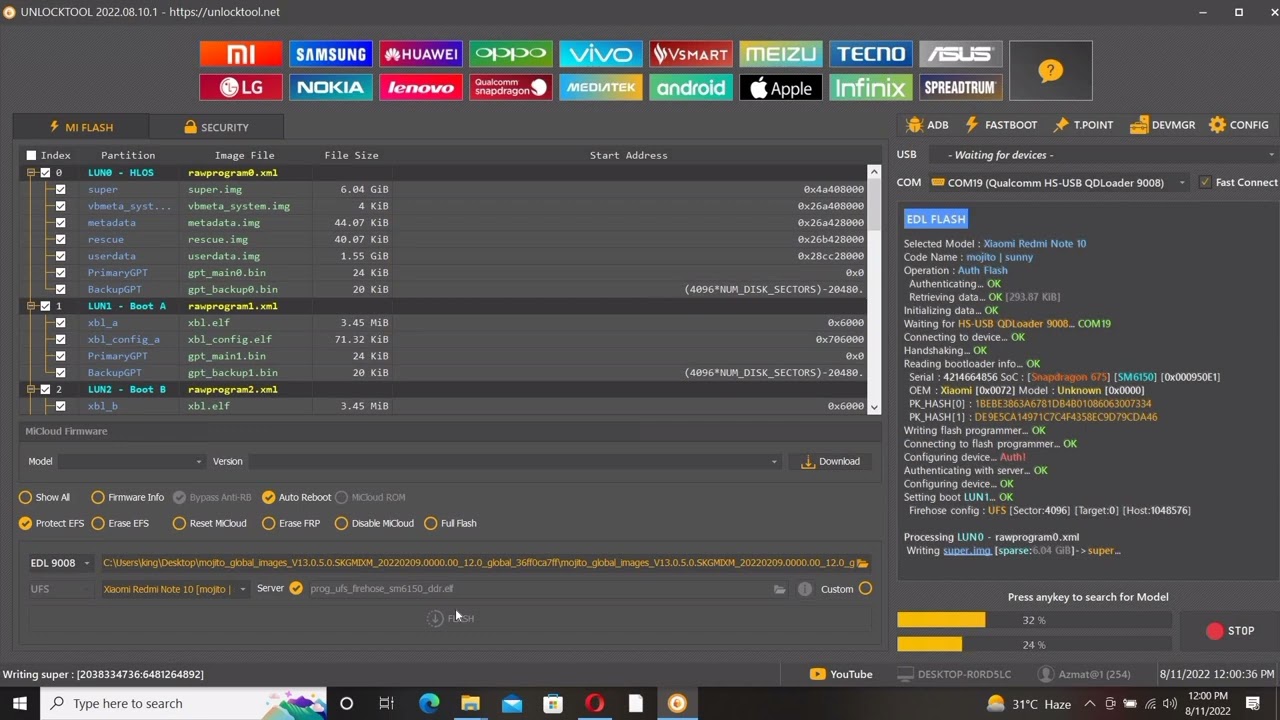The image size is (1280, 720).
Task: Select the MI brand logo
Action: click(241, 54)
